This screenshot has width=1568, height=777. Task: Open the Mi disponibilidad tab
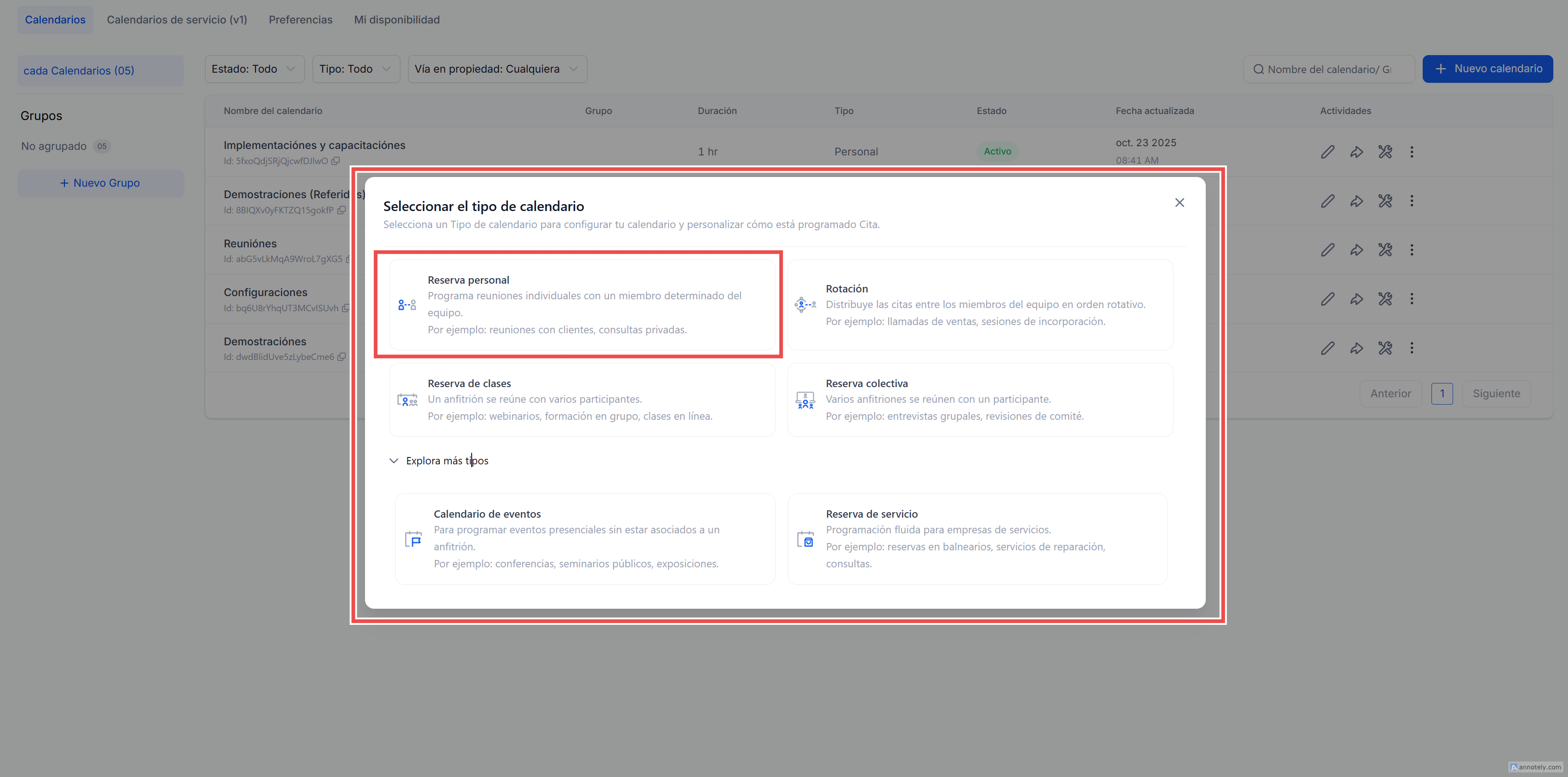coord(396,19)
